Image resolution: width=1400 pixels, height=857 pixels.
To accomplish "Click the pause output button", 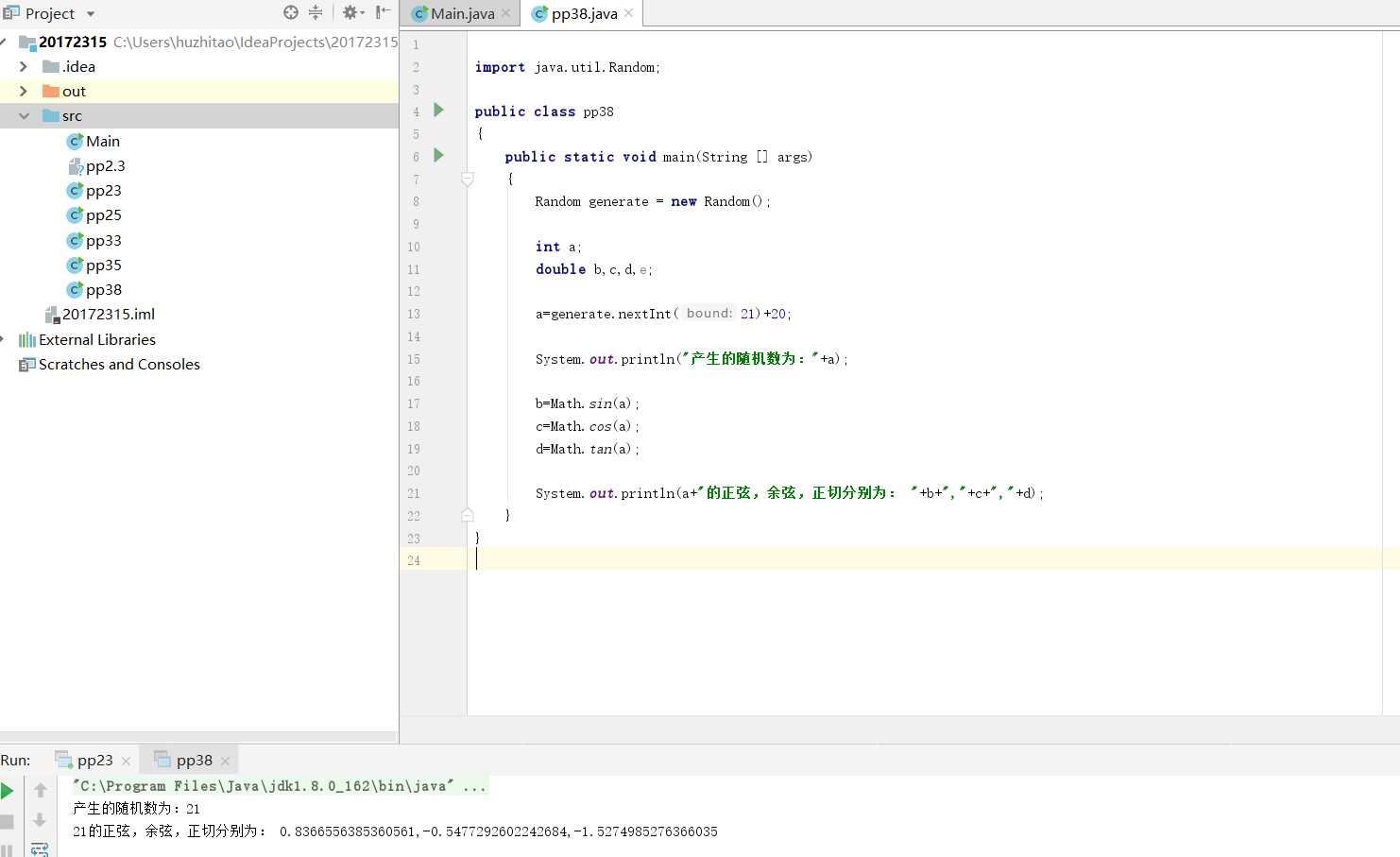I will (8, 849).
